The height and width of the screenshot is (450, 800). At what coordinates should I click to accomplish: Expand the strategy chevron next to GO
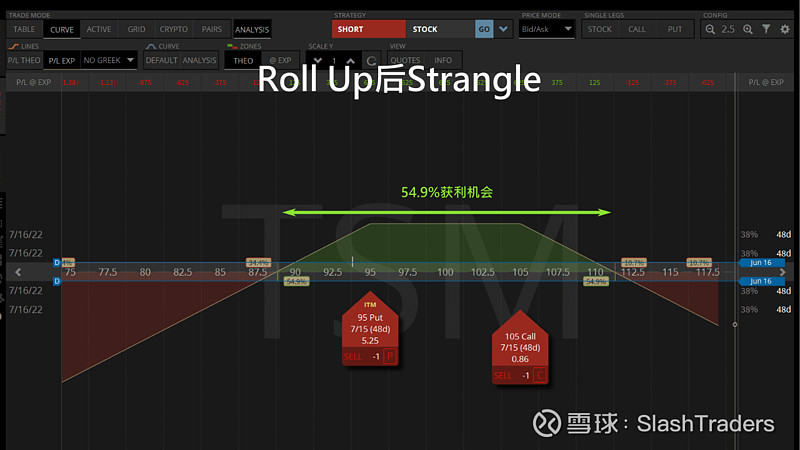(504, 29)
